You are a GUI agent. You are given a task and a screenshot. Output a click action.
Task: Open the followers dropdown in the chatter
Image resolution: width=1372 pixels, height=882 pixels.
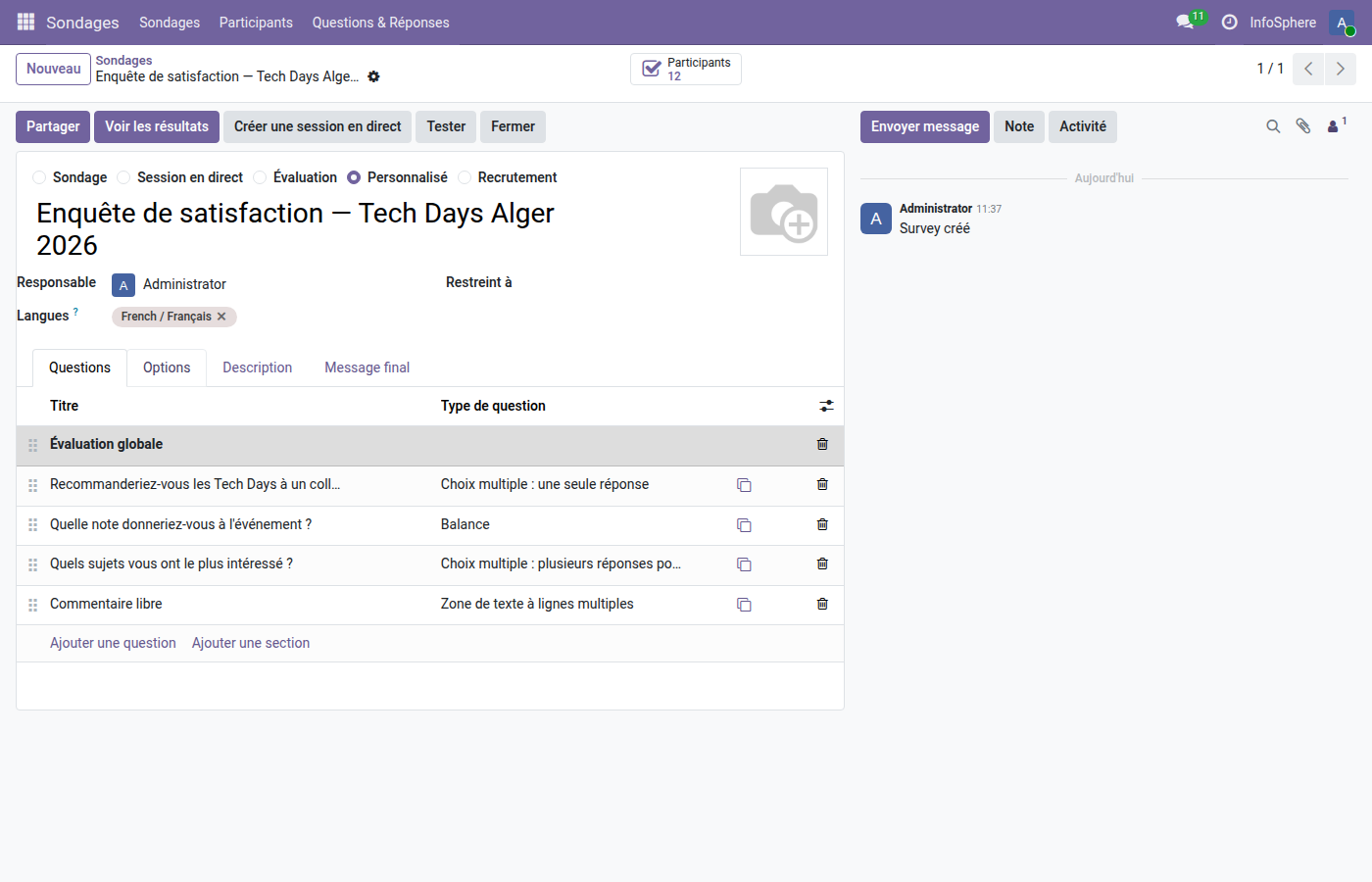1335,126
